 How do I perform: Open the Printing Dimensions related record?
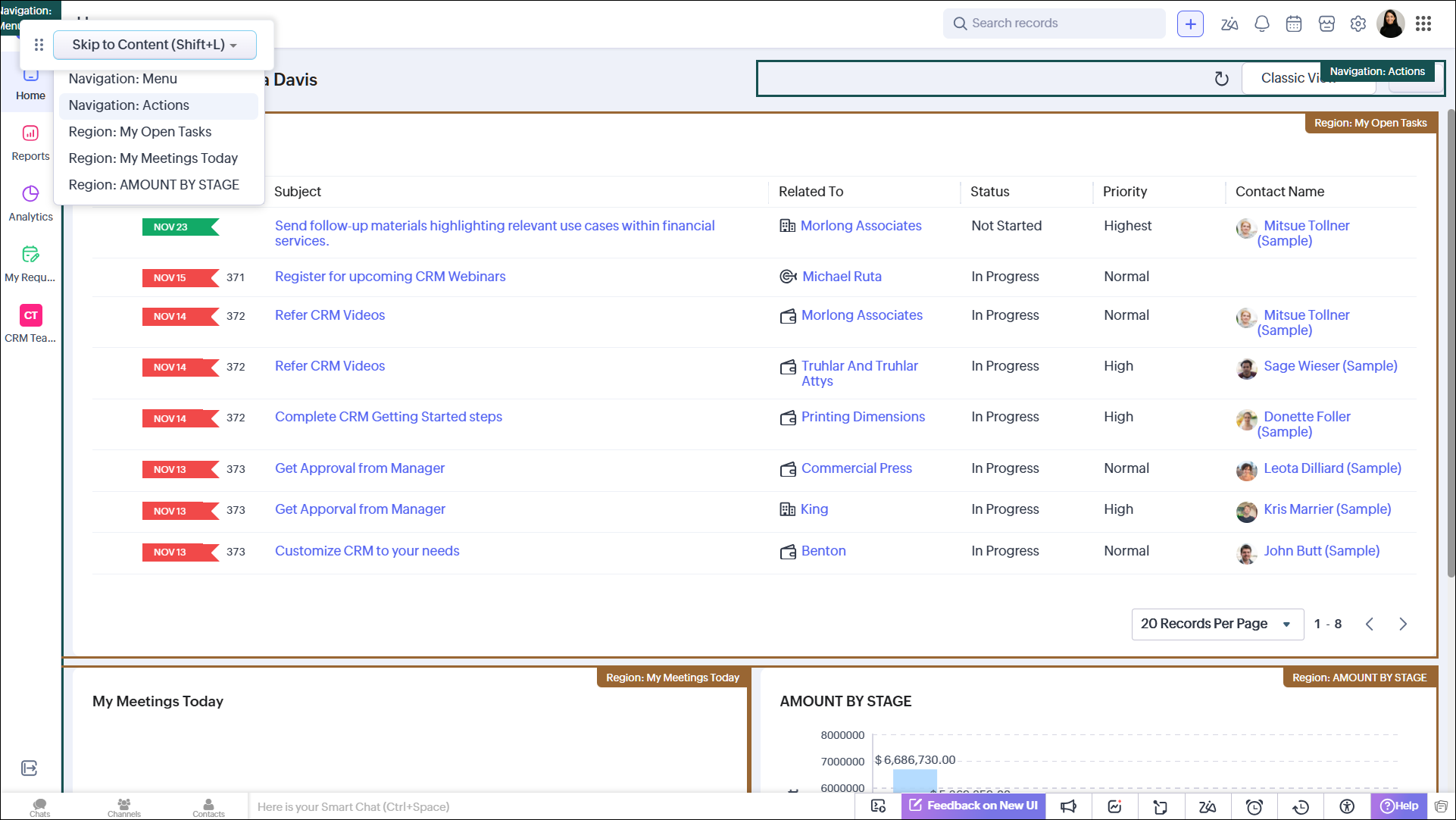(863, 417)
